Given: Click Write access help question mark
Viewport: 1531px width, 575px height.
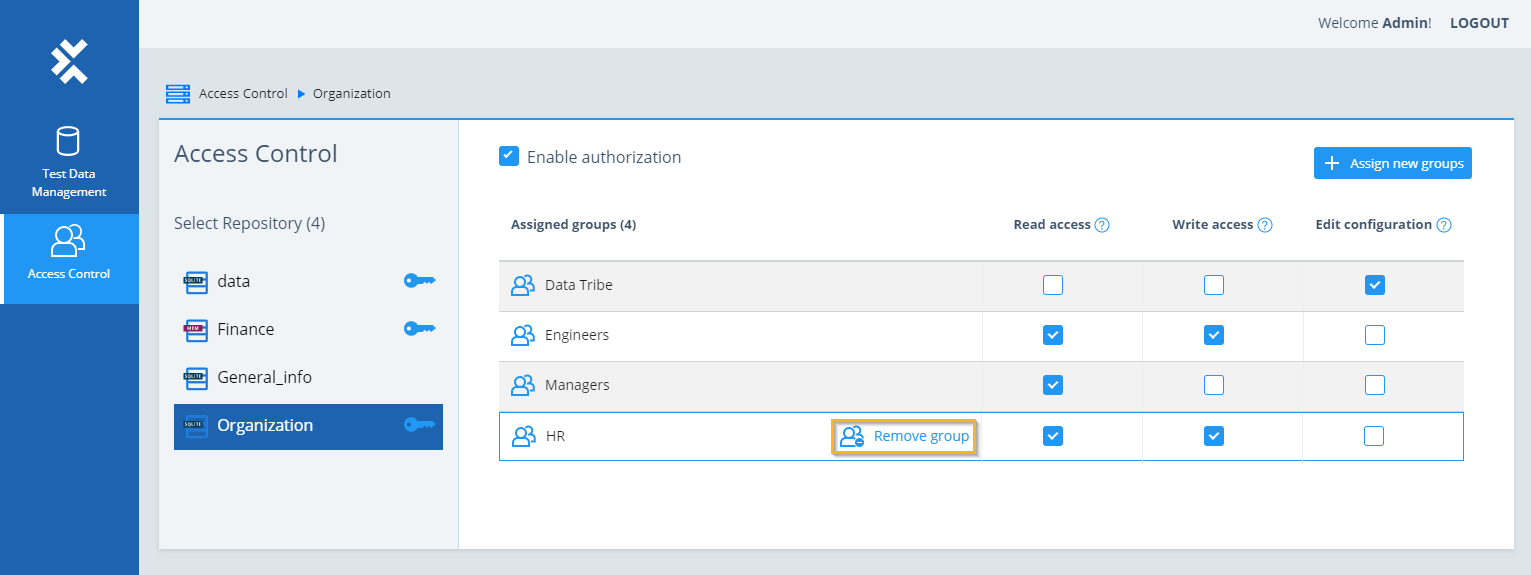Looking at the screenshot, I should tap(1265, 225).
